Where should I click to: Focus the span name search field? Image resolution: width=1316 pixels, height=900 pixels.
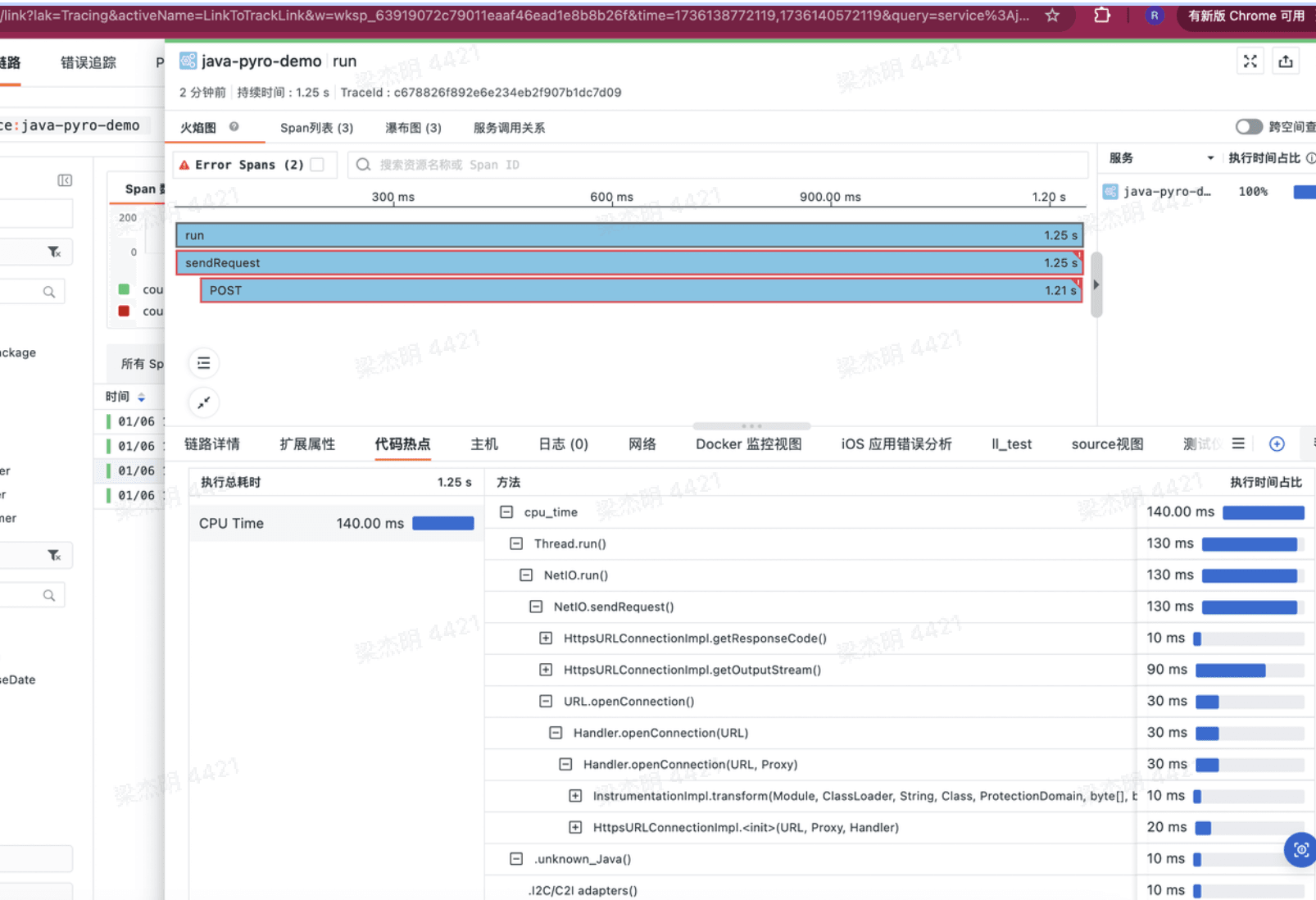coord(721,165)
